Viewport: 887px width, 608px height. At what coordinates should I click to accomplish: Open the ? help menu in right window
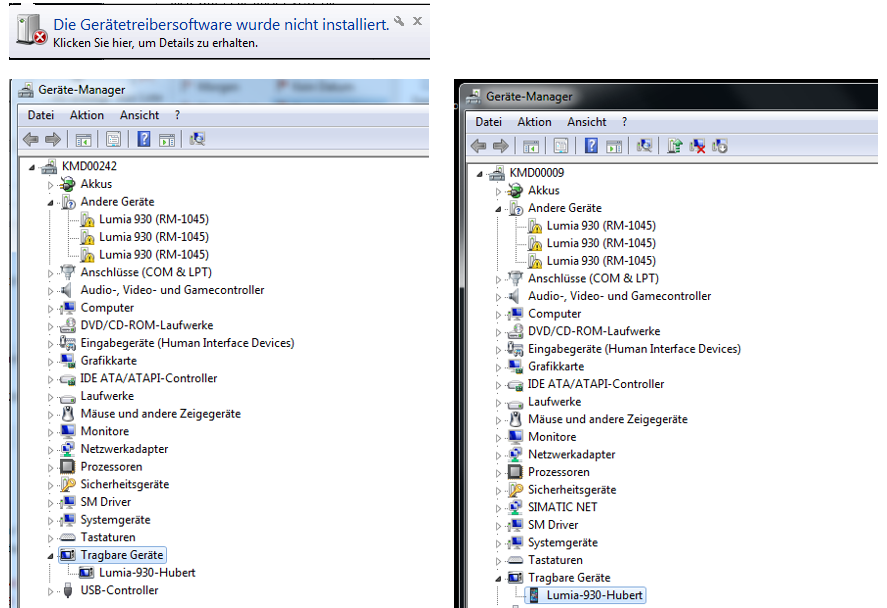click(625, 122)
